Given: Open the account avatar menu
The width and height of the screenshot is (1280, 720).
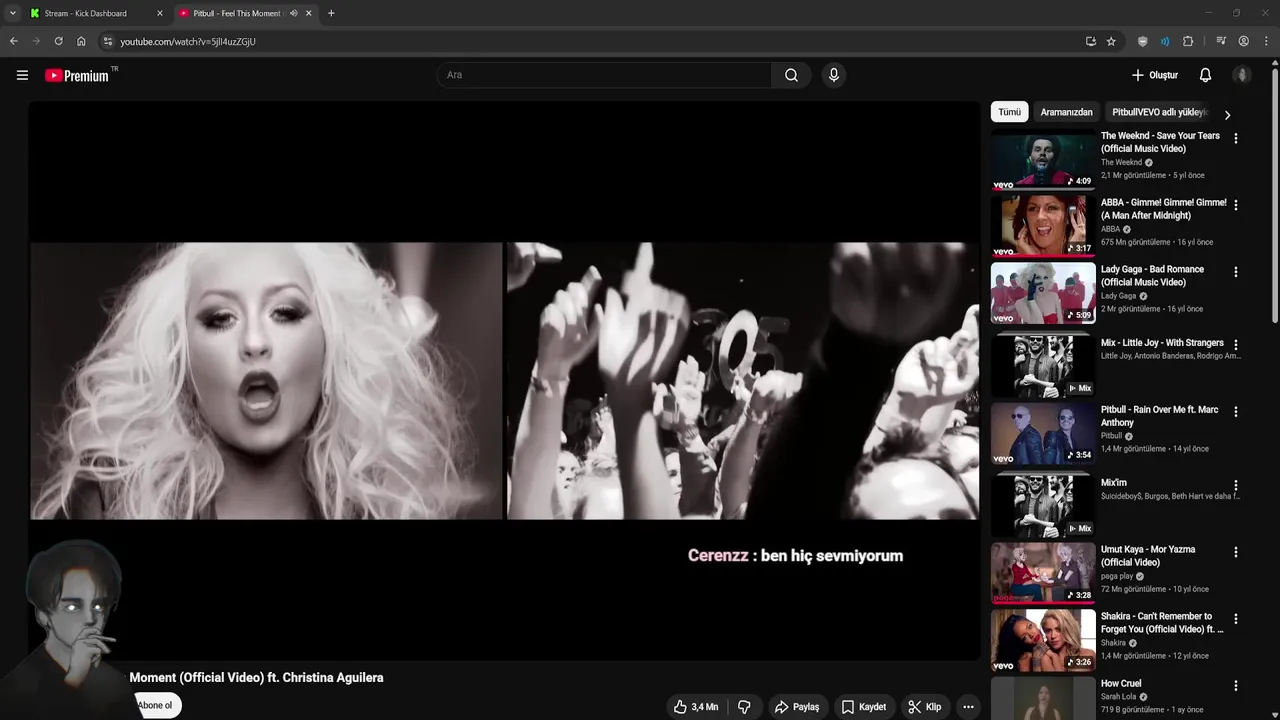Looking at the screenshot, I should point(1242,75).
